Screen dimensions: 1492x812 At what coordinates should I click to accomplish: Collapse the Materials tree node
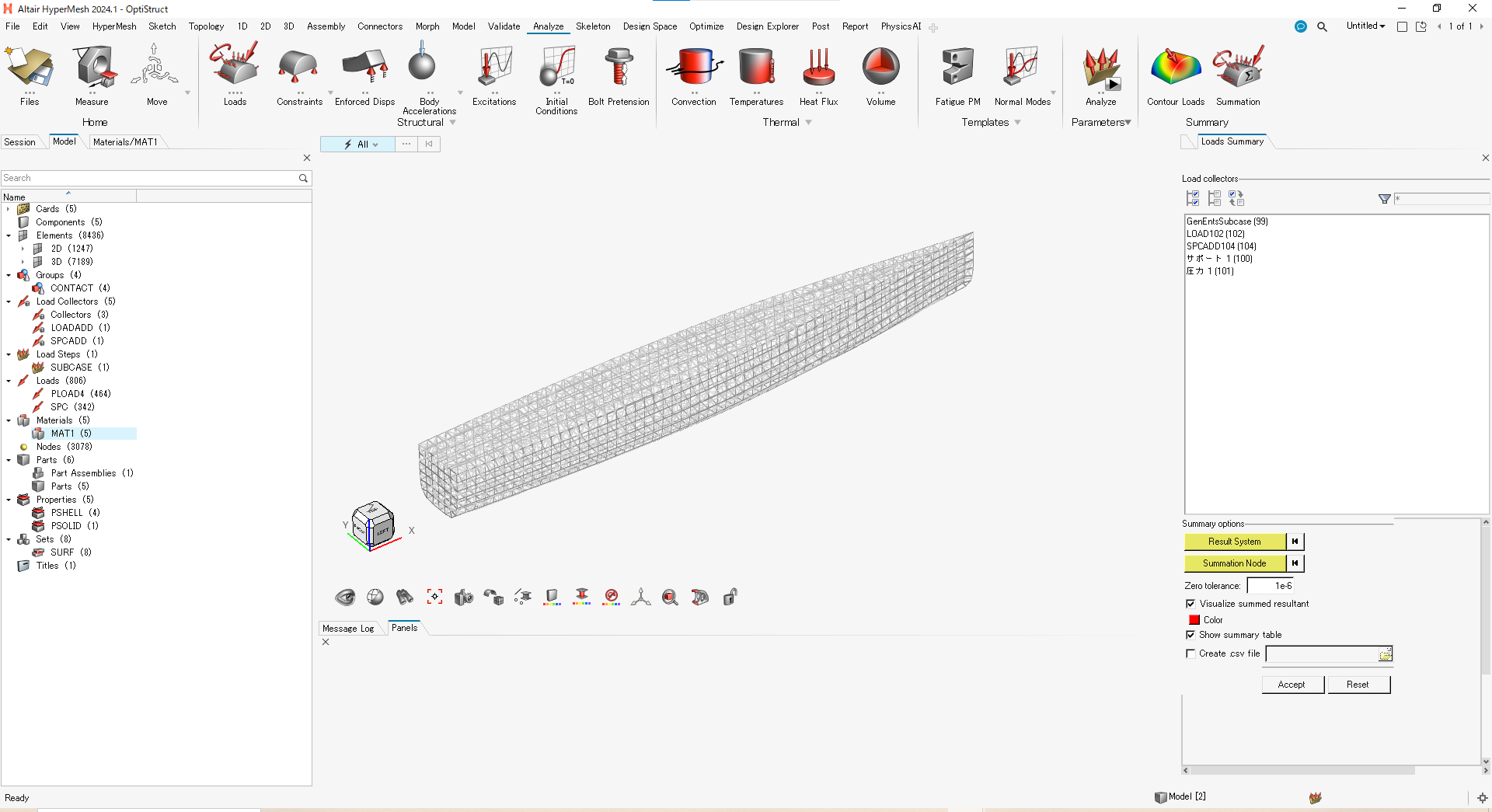tap(9, 420)
